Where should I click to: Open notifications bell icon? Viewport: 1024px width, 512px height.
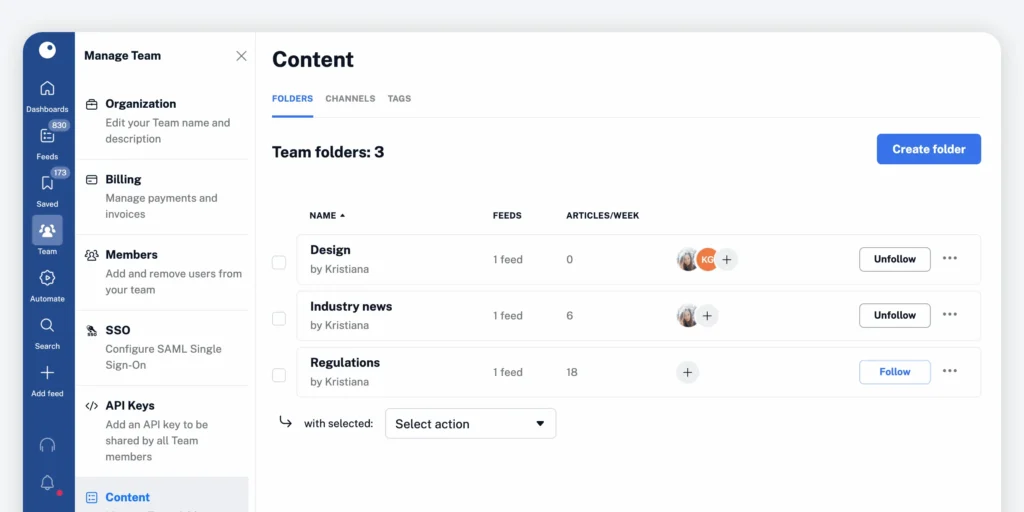tap(47, 484)
